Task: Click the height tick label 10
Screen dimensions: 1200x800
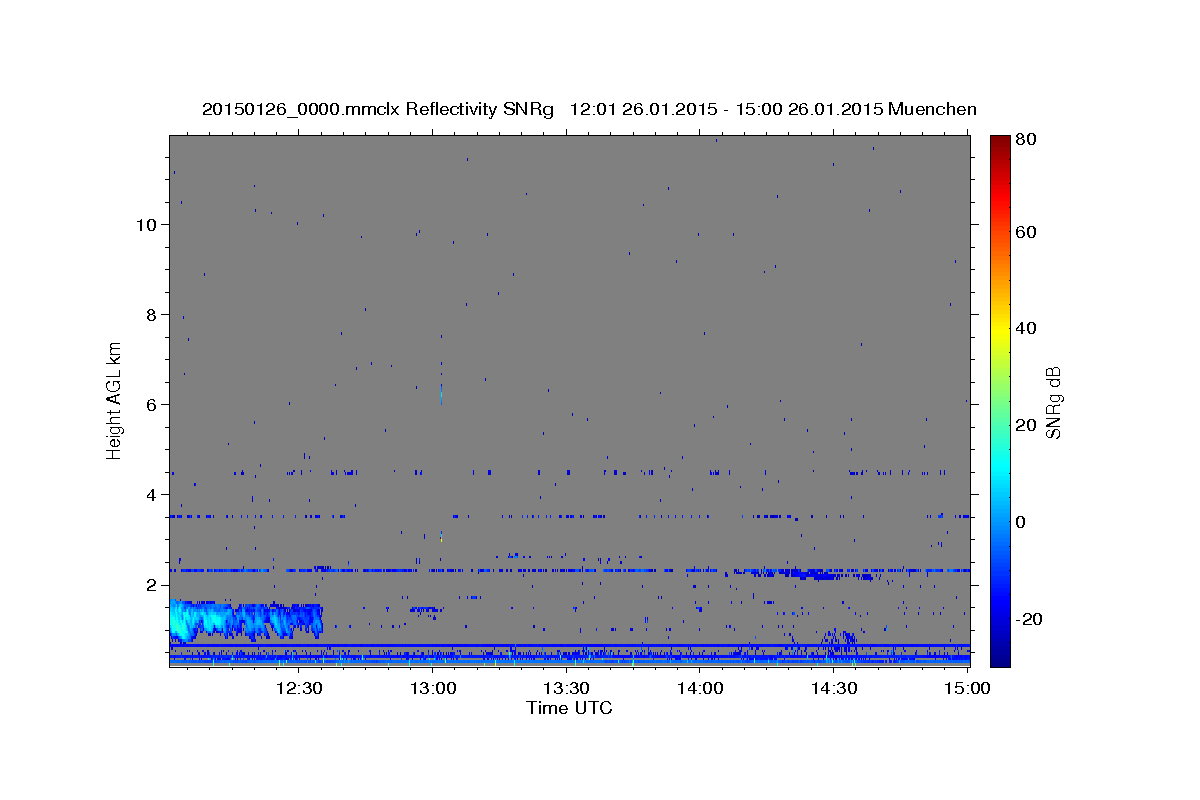Action: pos(145,225)
